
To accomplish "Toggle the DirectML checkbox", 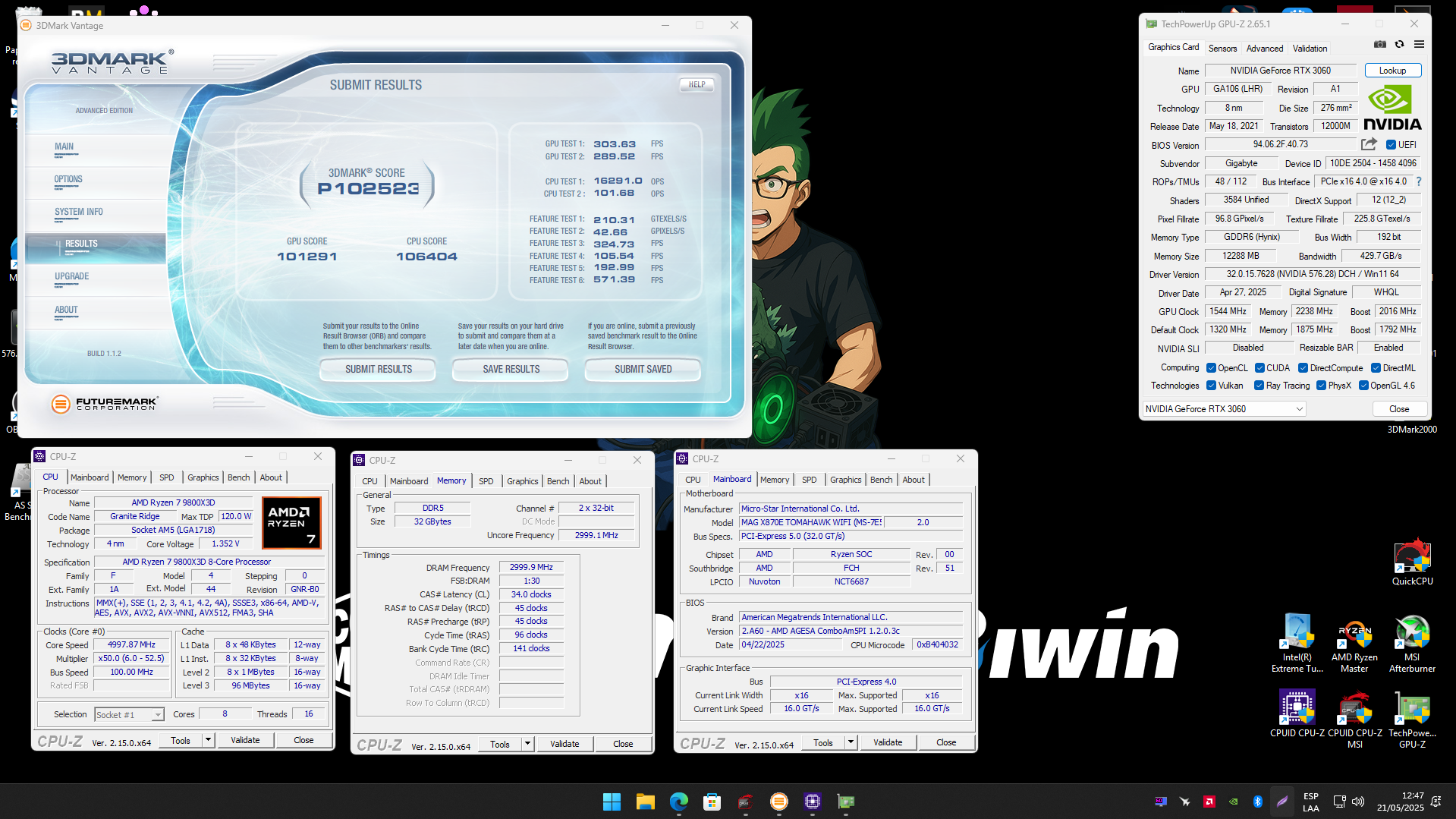I will [x=1376, y=368].
